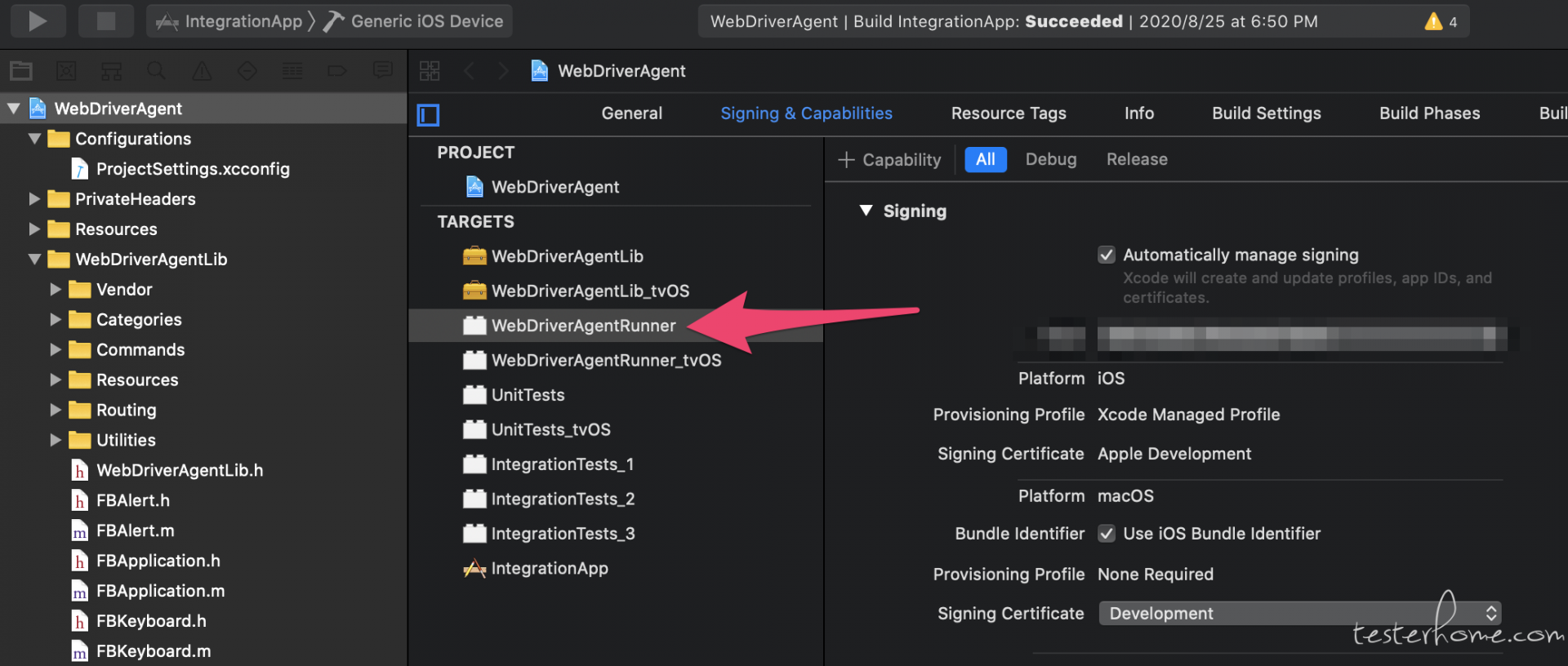
Task: Open the Resource Tags tab
Action: 1009,113
